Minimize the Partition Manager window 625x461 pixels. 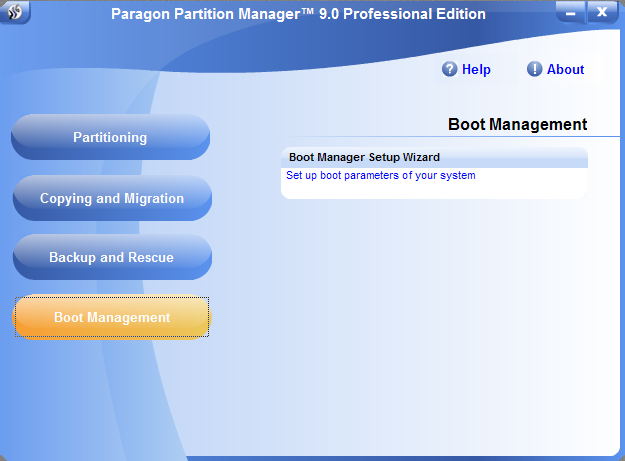point(568,13)
